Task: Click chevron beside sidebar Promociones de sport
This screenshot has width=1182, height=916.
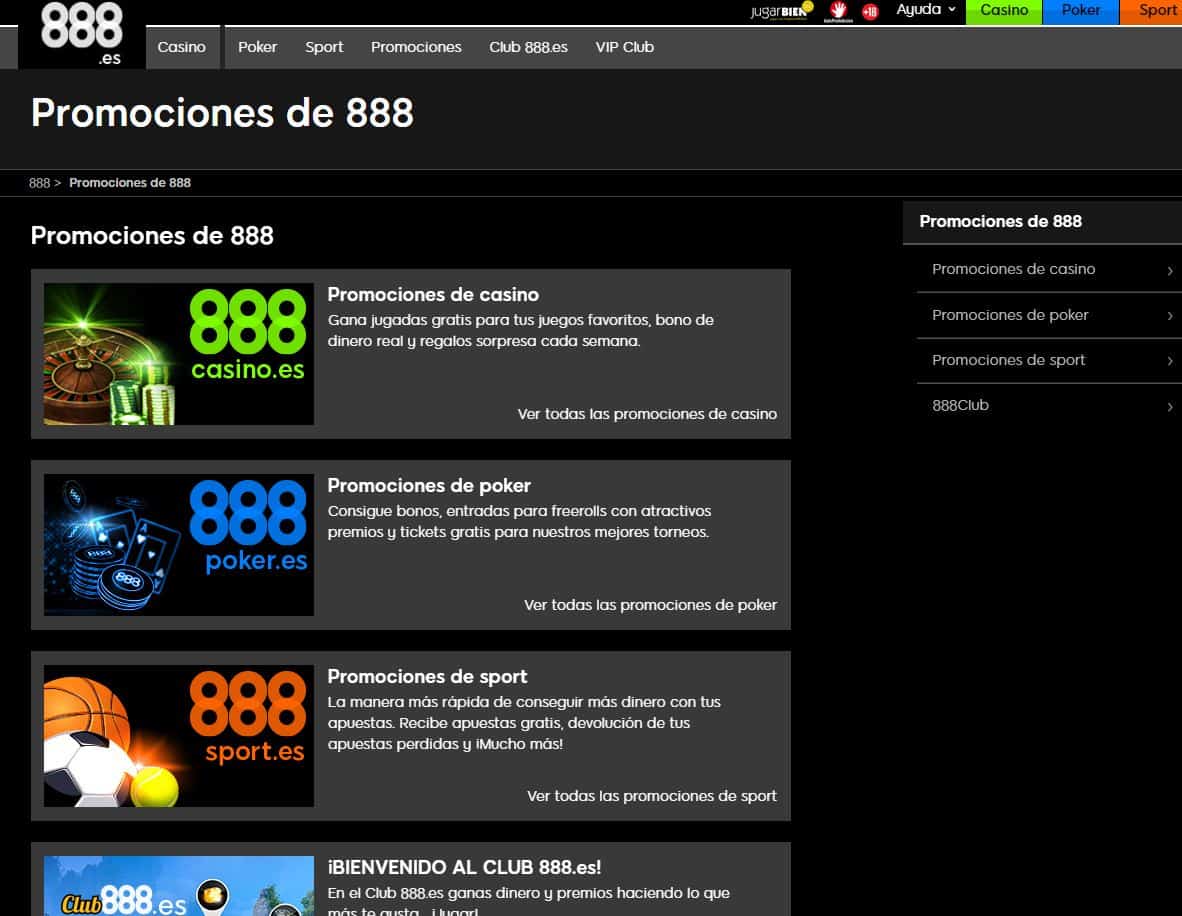Action: (x=1170, y=361)
